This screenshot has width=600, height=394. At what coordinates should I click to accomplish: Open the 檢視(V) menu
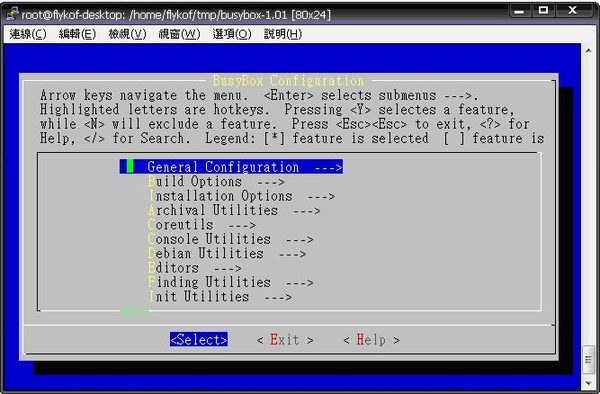click(127, 34)
